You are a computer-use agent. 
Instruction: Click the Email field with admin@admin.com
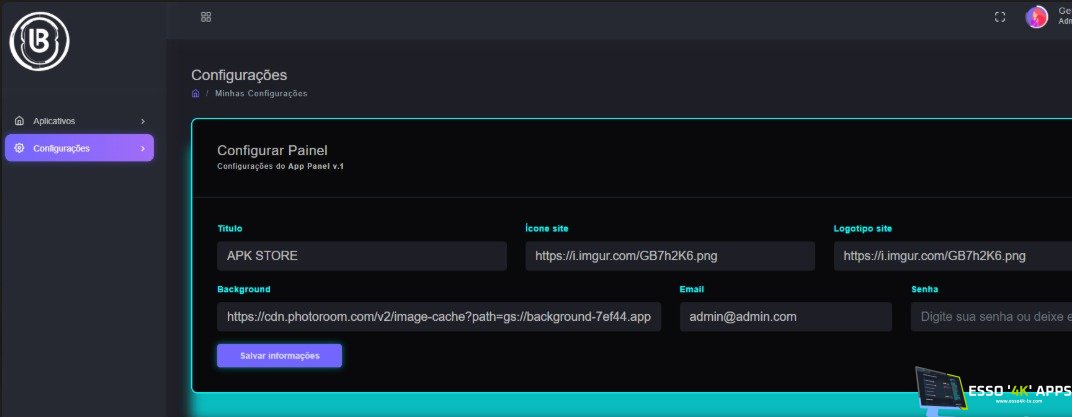[785, 317]
